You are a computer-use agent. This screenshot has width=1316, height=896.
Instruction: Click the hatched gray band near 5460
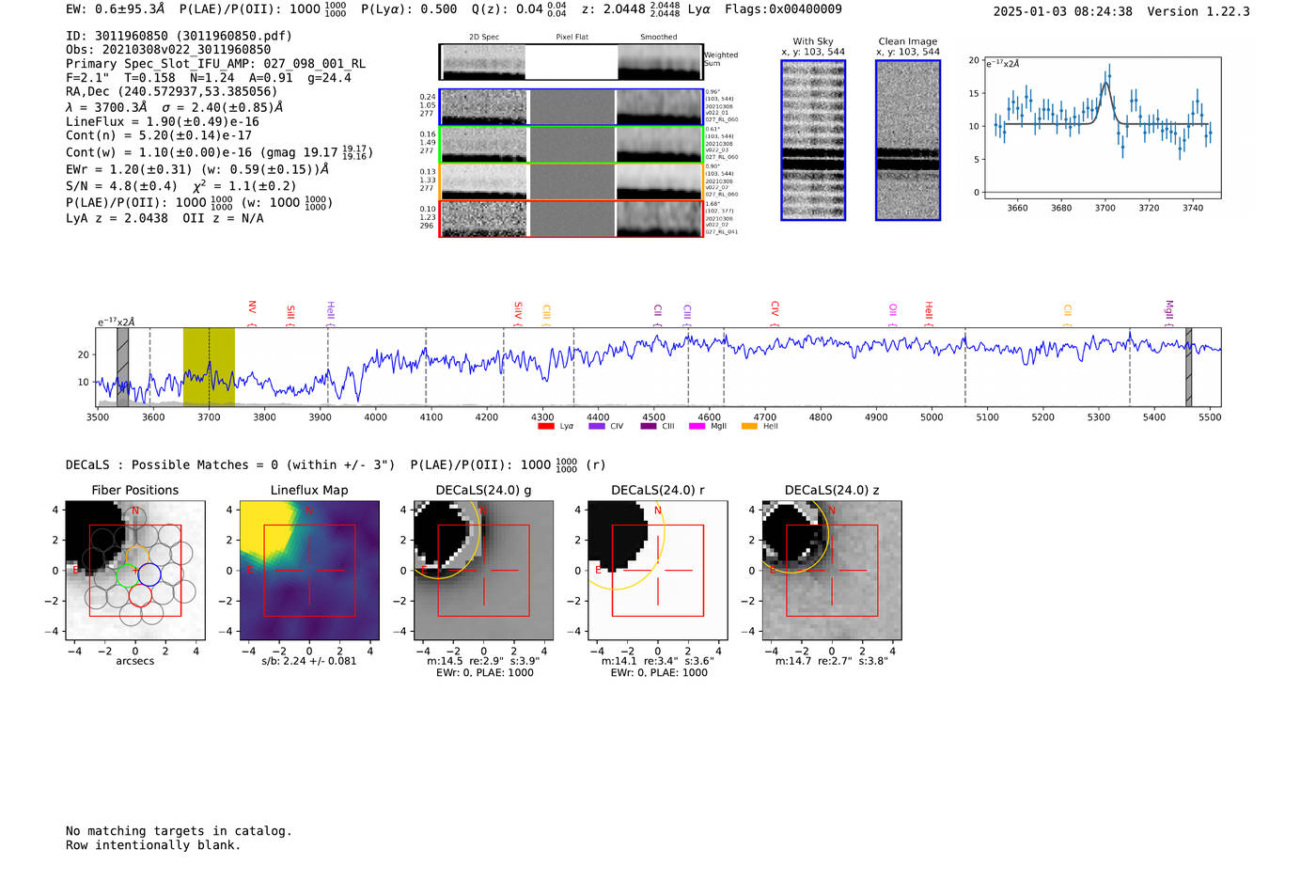(1188, 367)
